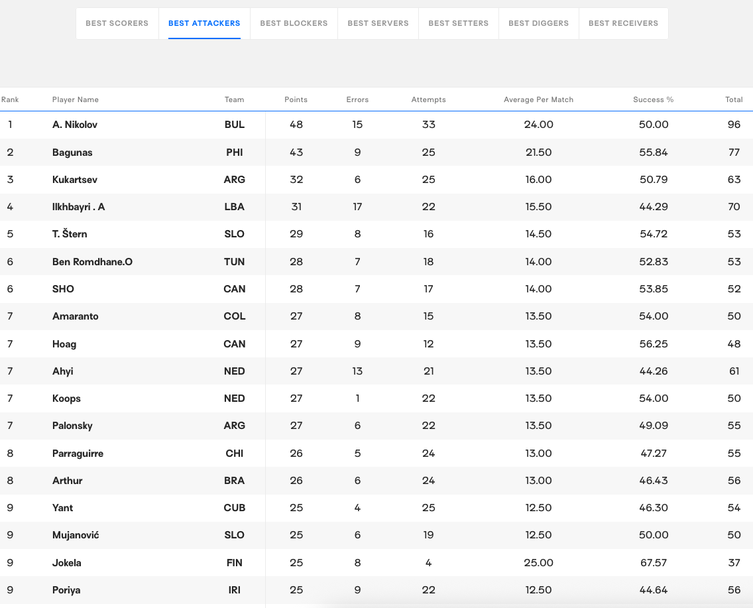Sort by the Points column header

coord(296,100)
